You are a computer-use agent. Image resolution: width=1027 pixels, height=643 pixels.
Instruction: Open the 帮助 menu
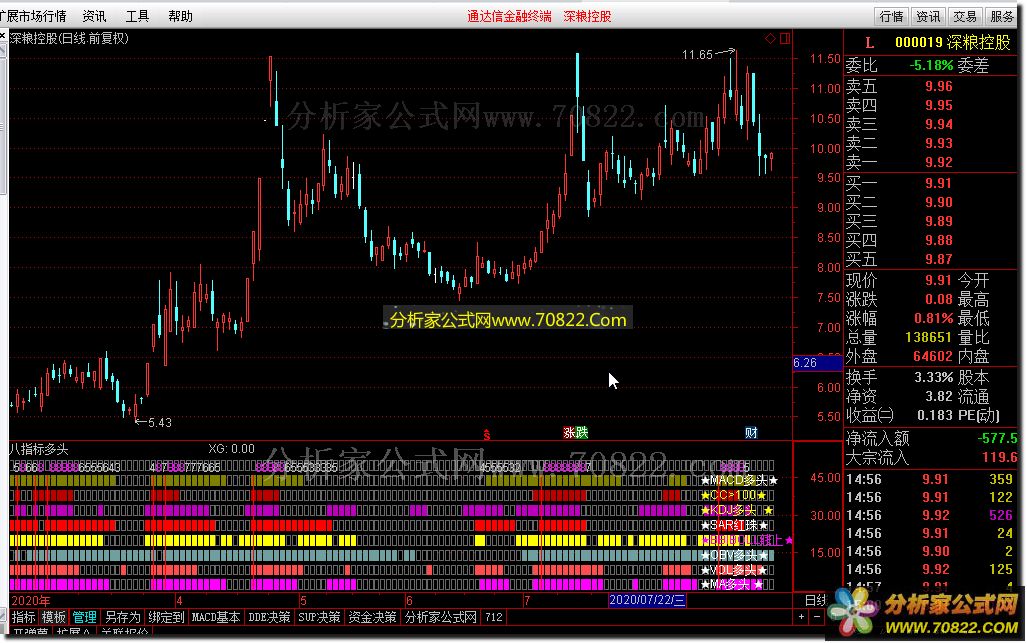click(180, 16)
